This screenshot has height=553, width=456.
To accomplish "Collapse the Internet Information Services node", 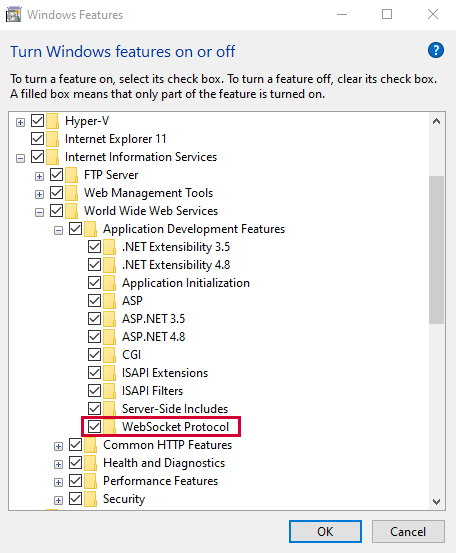I will pos(20,158).
